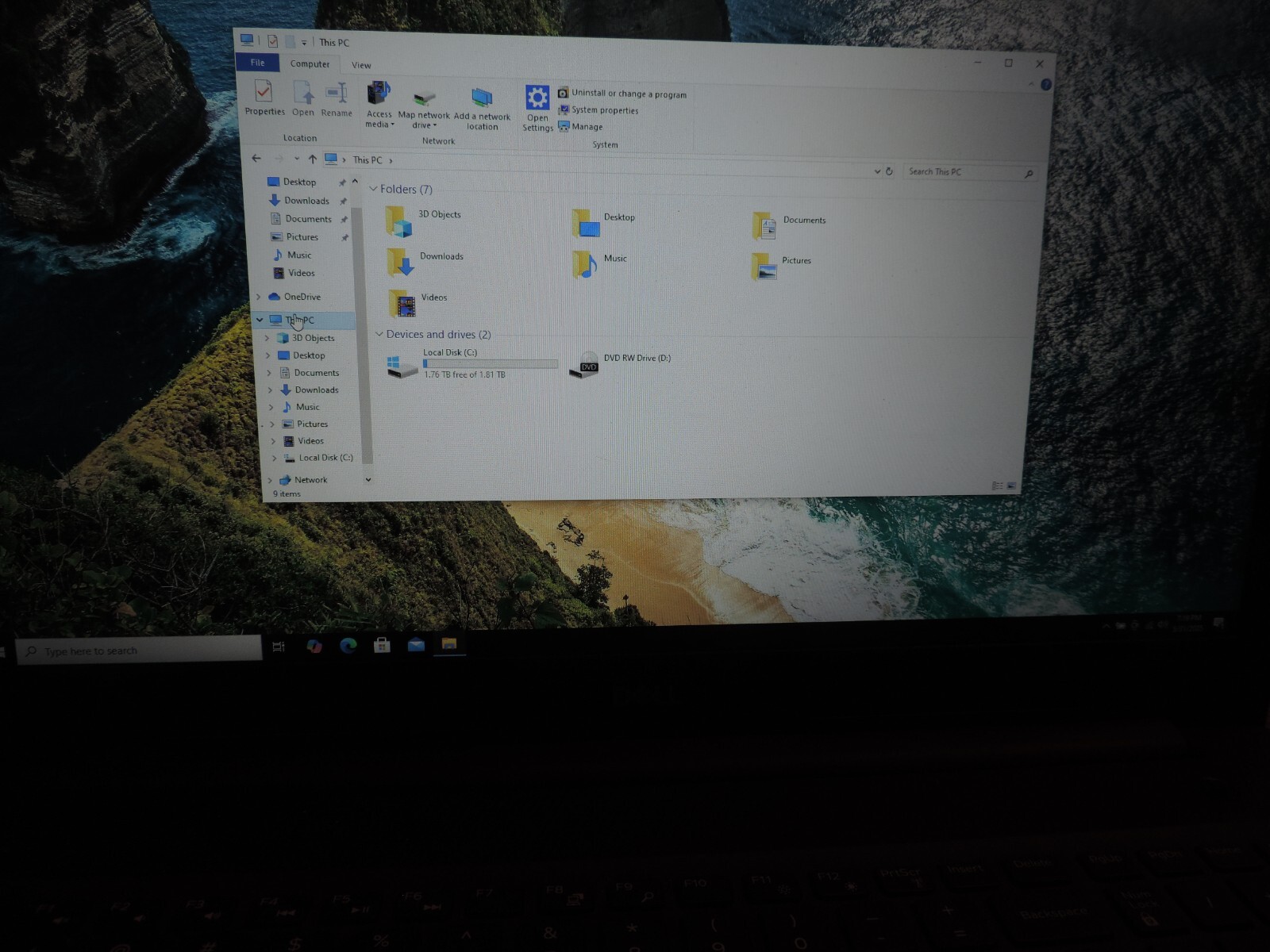Screen dimensions: 1270x952
Task: Click the help question mark icon
Action: click(x=1045, y=84)
